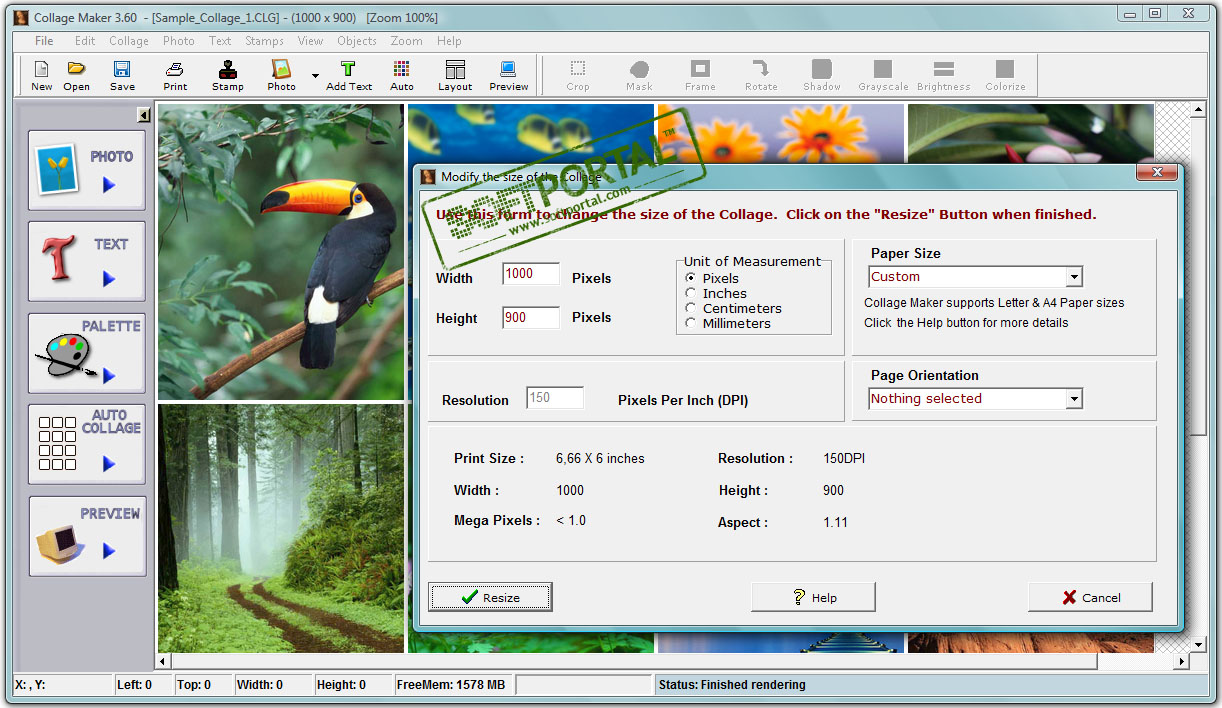The image size is (1222, 708).
Task: Click the Grayscale toolbar icon
Action: coord(883,75)
